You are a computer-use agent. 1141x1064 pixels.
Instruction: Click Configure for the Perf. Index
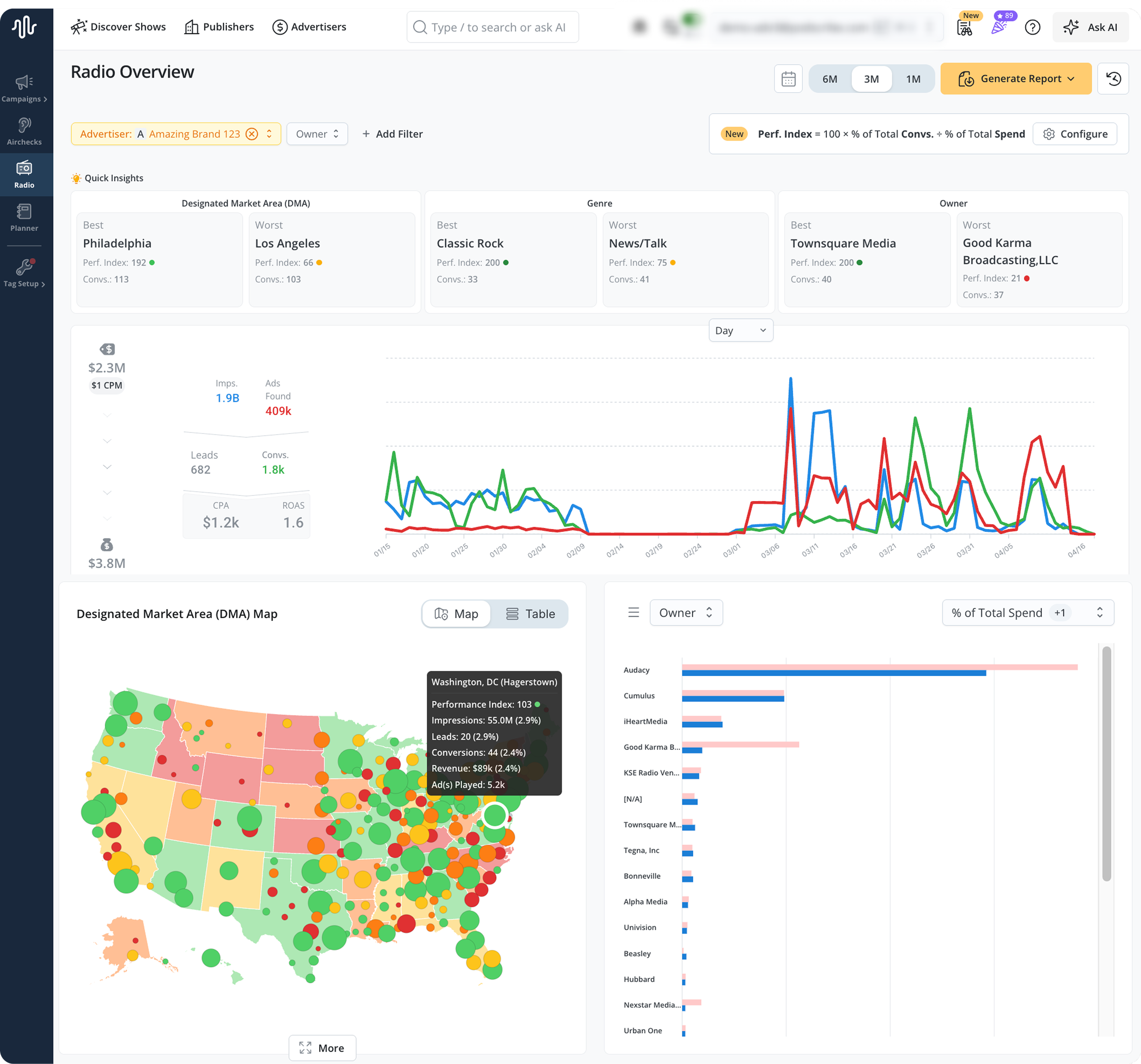(1074, 134)
